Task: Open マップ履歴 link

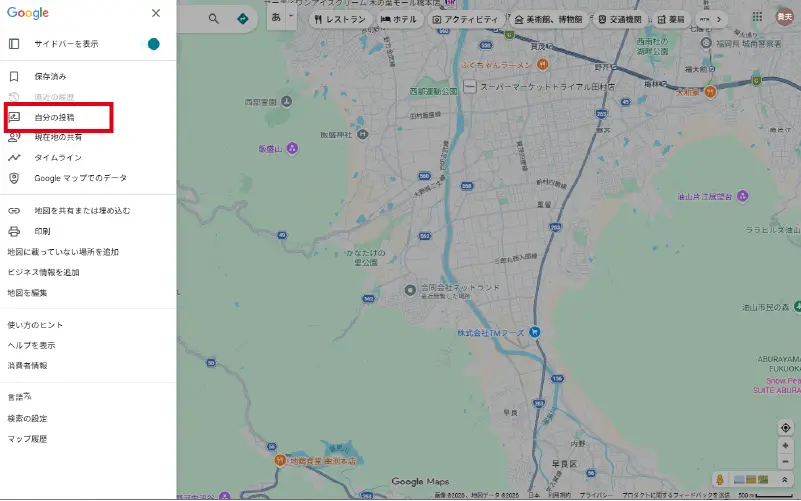Action: click(x=27, y=439)
